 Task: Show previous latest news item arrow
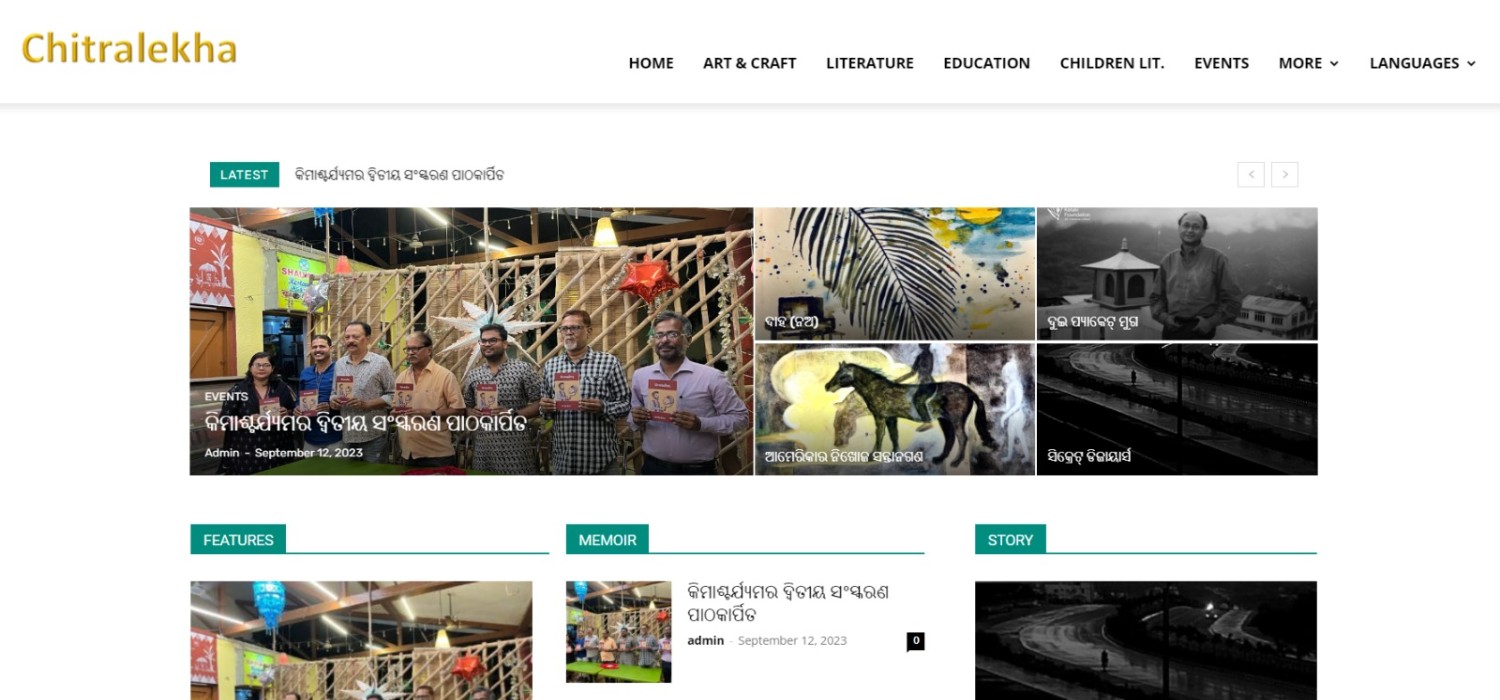(1251, 175)
